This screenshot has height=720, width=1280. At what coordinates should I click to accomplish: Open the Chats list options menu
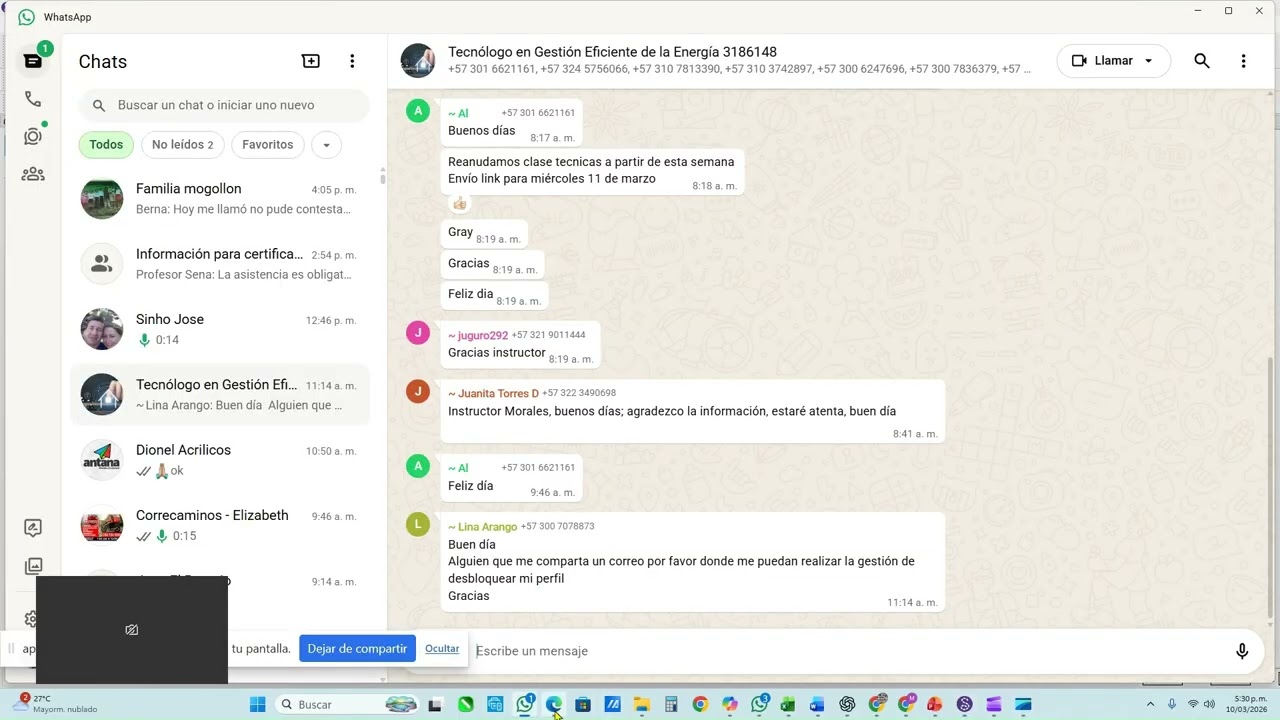pos(352,61)
